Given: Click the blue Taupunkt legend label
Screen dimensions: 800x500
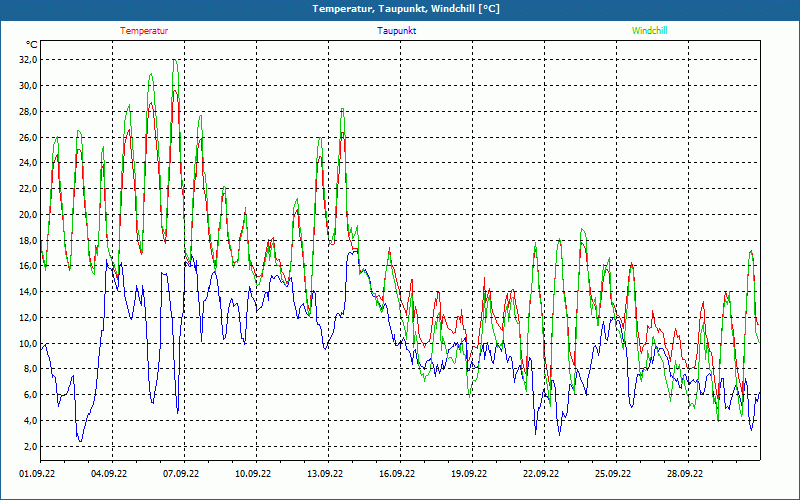Looking at the screenshot, I should pos(396,31).
